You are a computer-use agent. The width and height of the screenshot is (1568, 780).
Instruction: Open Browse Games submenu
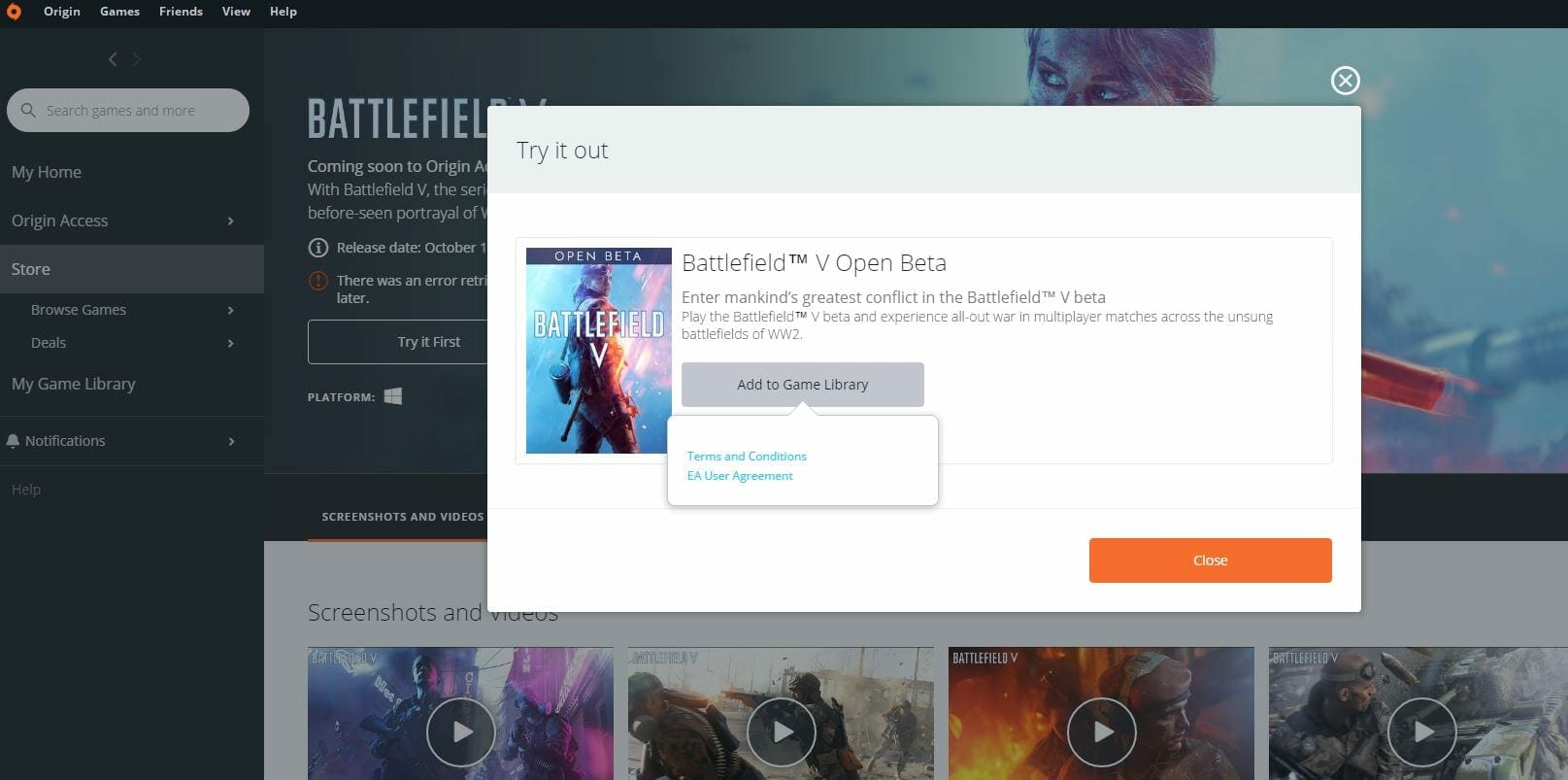[x=79, y=310]
